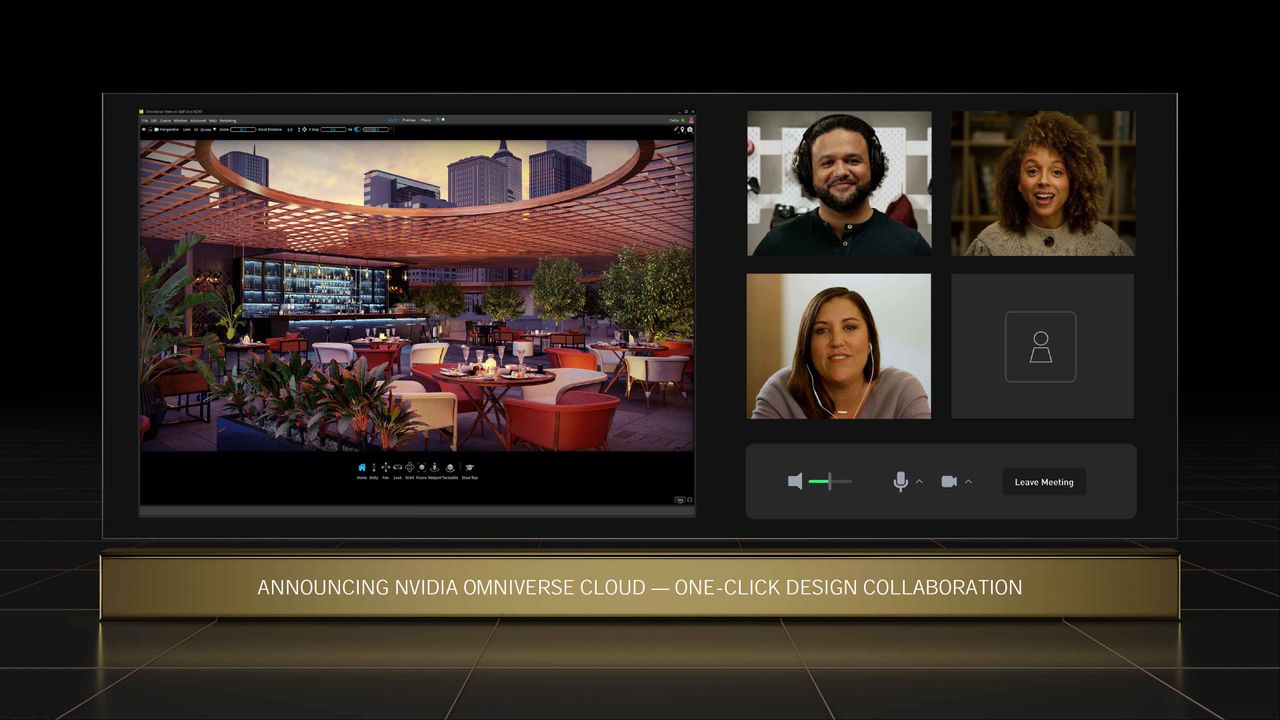The height and width of the screenshot is (720, 1280).
Task: Select the curly-haired woman's video tile
Action: (1043, 183)
